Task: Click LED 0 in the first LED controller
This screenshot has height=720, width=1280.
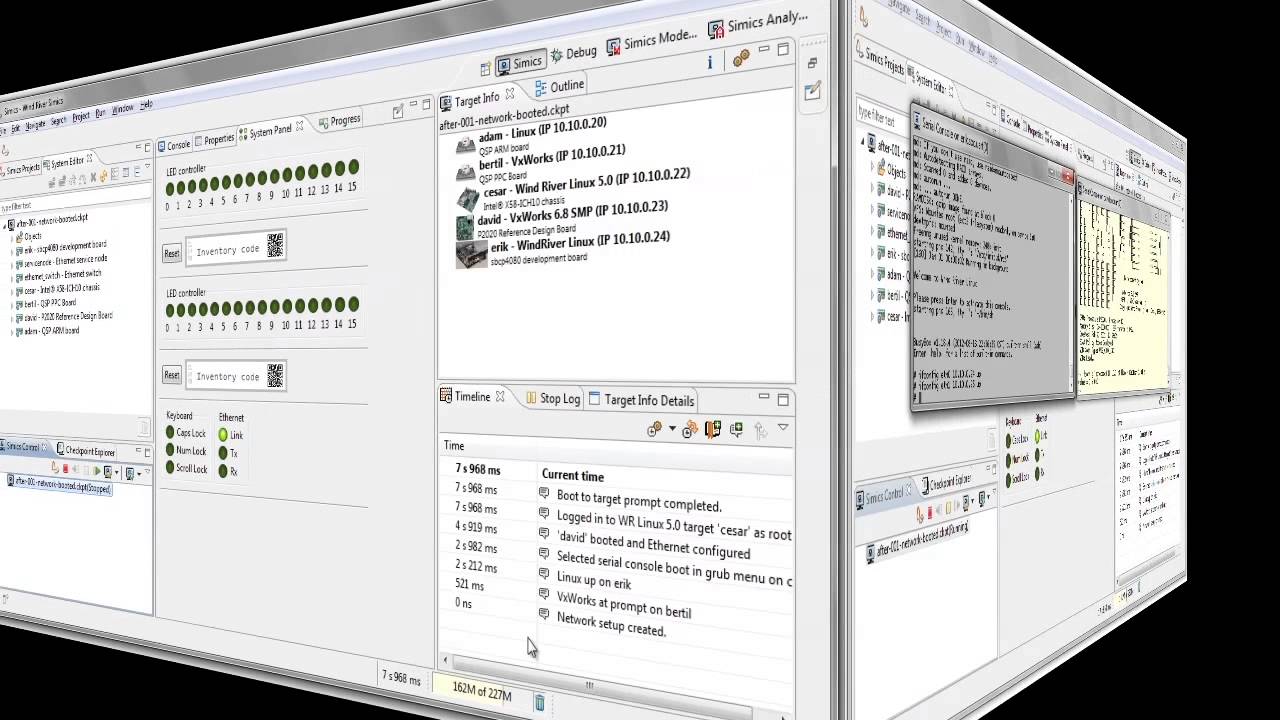Action: click(x=170, y=188)
